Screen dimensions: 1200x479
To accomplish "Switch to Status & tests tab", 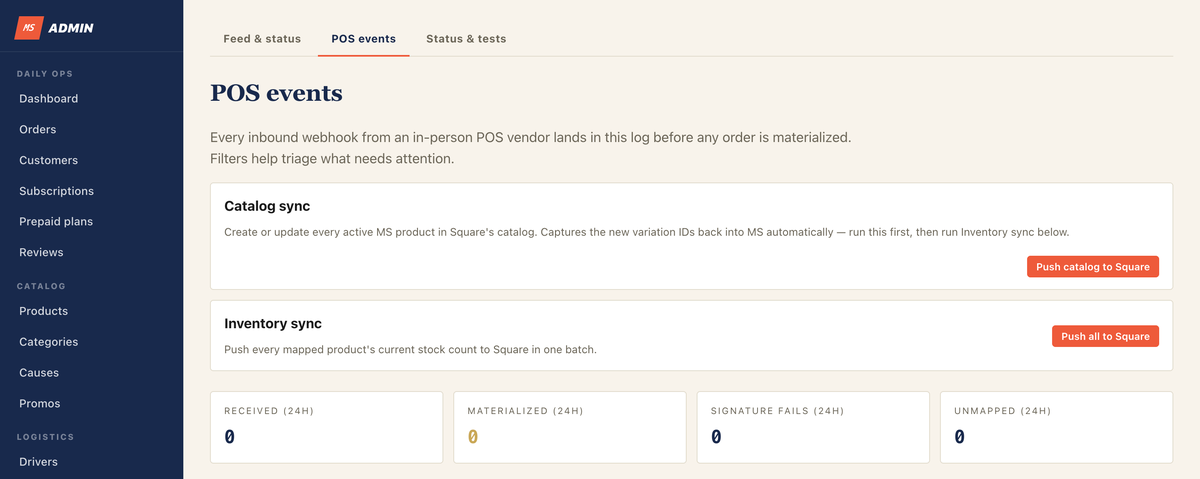I will (x=466, y=39).
